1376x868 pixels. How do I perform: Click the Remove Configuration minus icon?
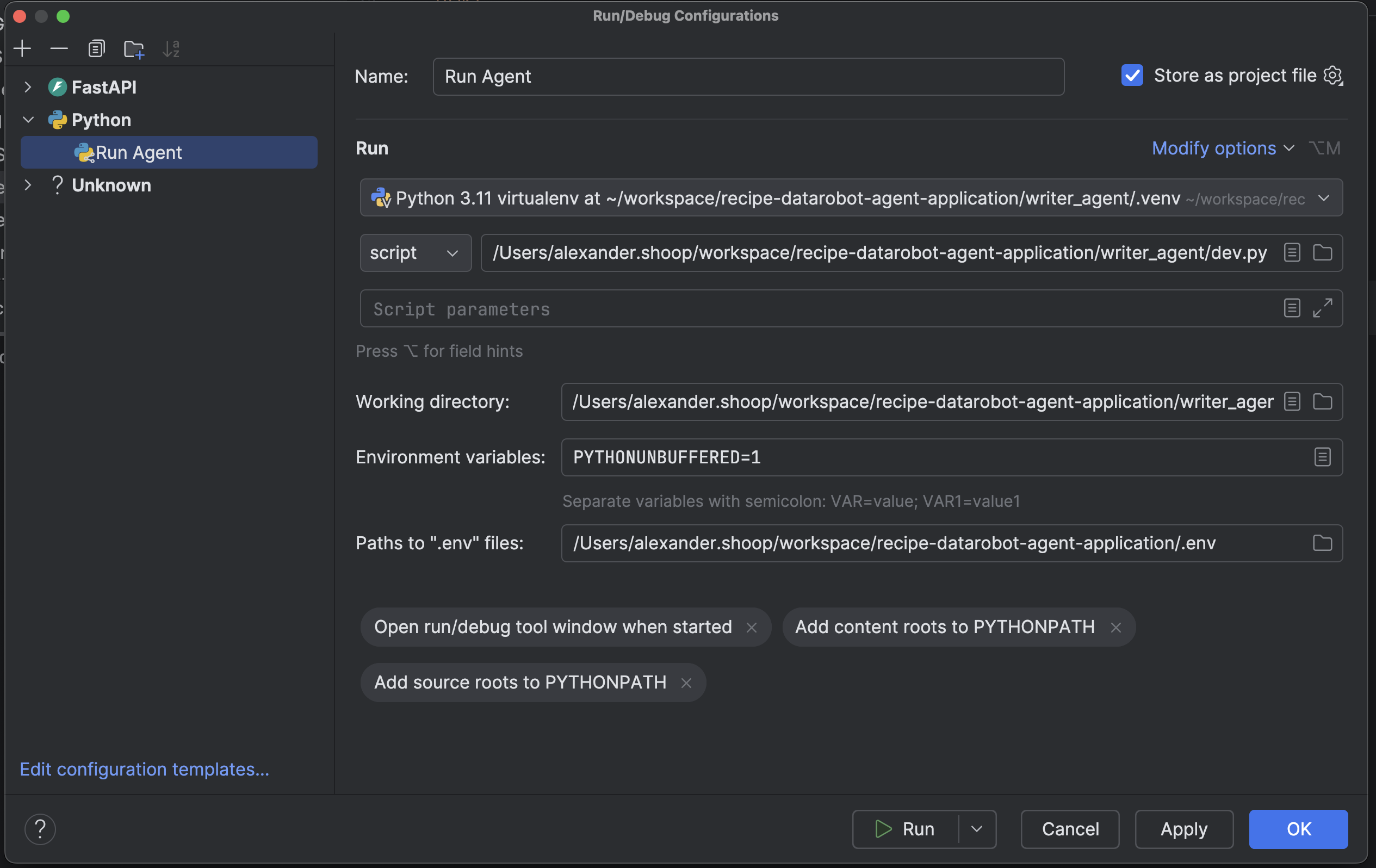(59, 48)
